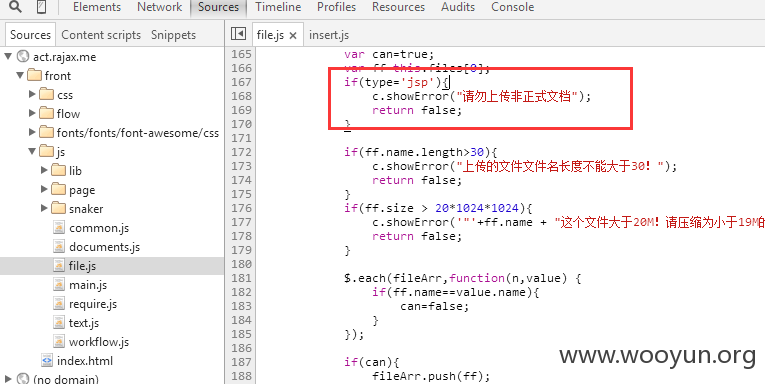
Task: Switch to the Snippets sub-tab
Action: (173, 35)
